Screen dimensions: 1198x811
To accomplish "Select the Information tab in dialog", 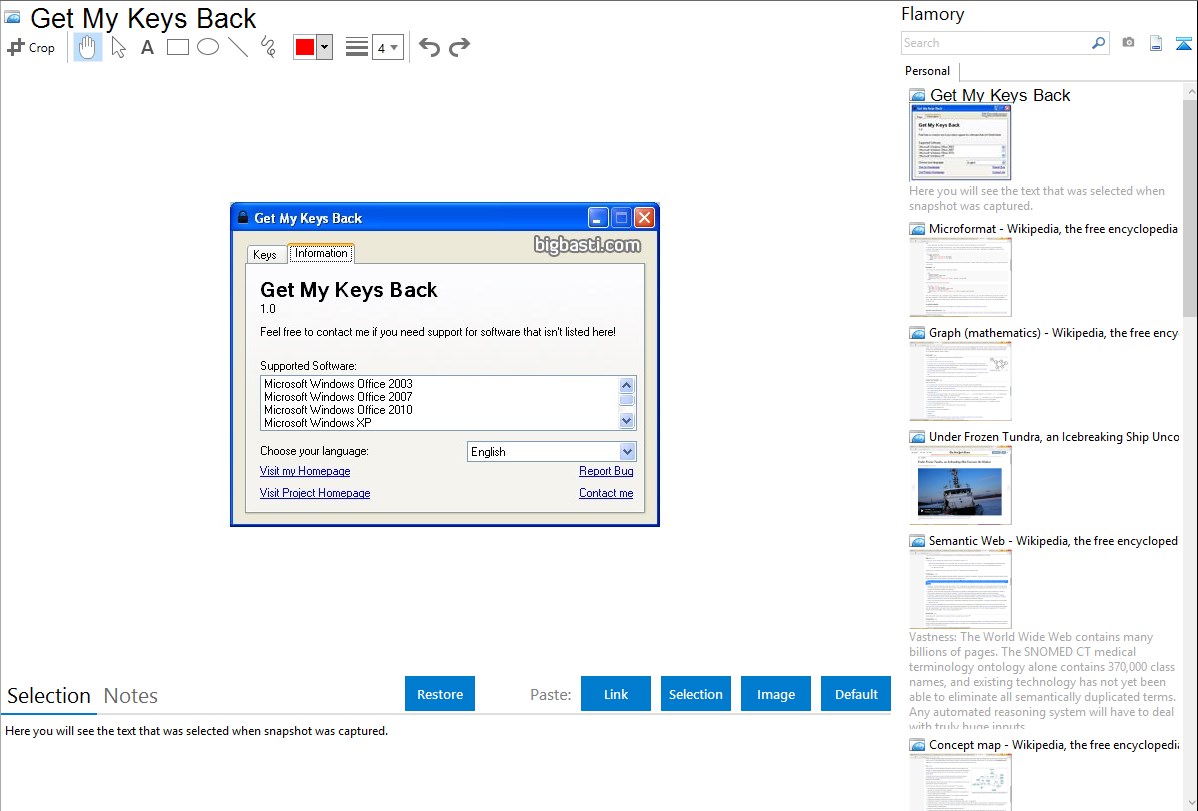I will coord(321,253).
